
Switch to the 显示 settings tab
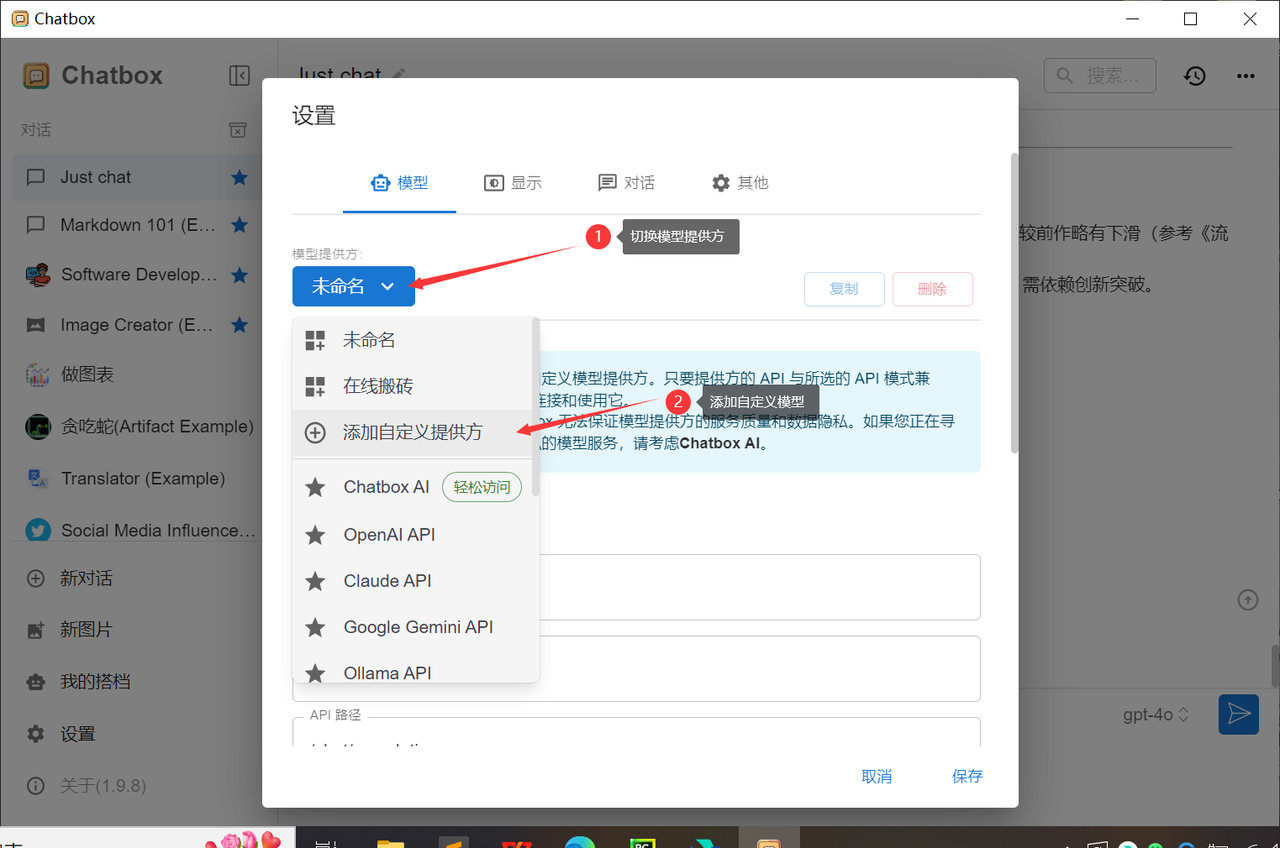coord(513,183)
